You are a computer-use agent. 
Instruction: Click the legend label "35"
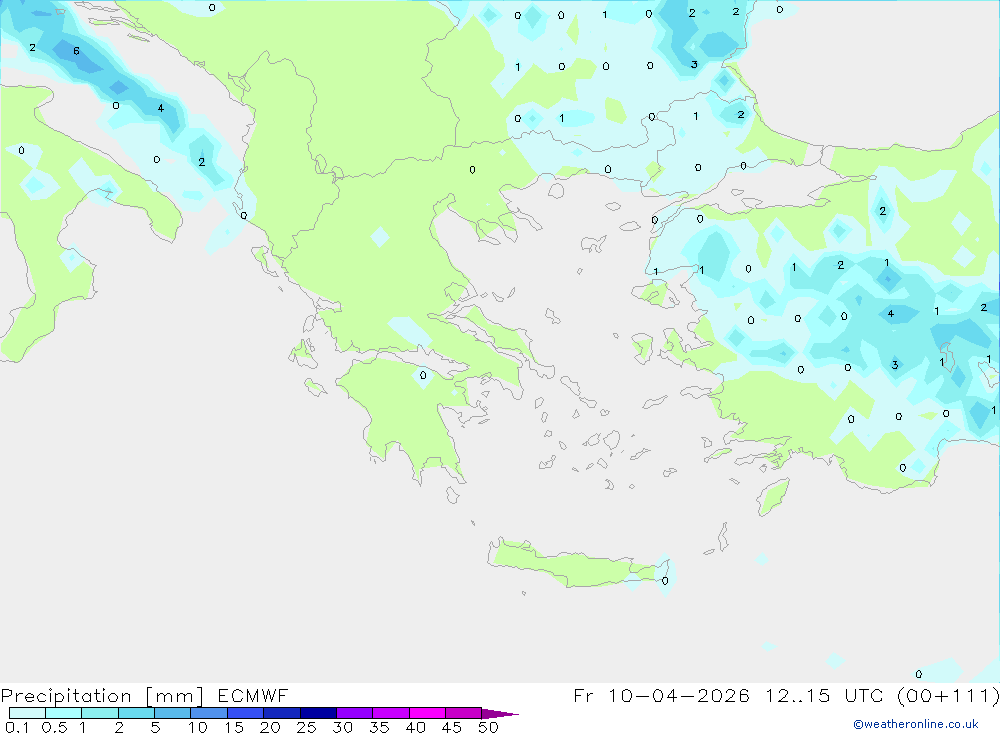pyautogui.click(x=379, y=727)
